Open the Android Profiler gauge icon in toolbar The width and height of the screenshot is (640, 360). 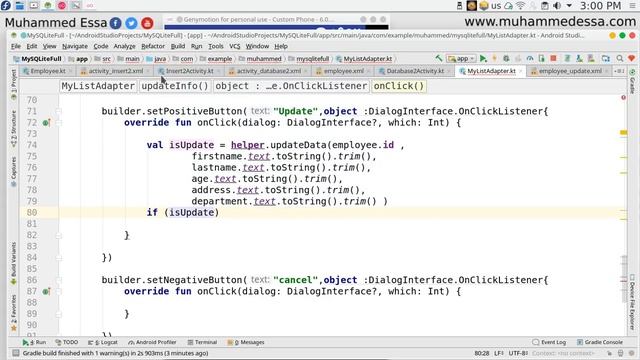click(x=530, y=58)
